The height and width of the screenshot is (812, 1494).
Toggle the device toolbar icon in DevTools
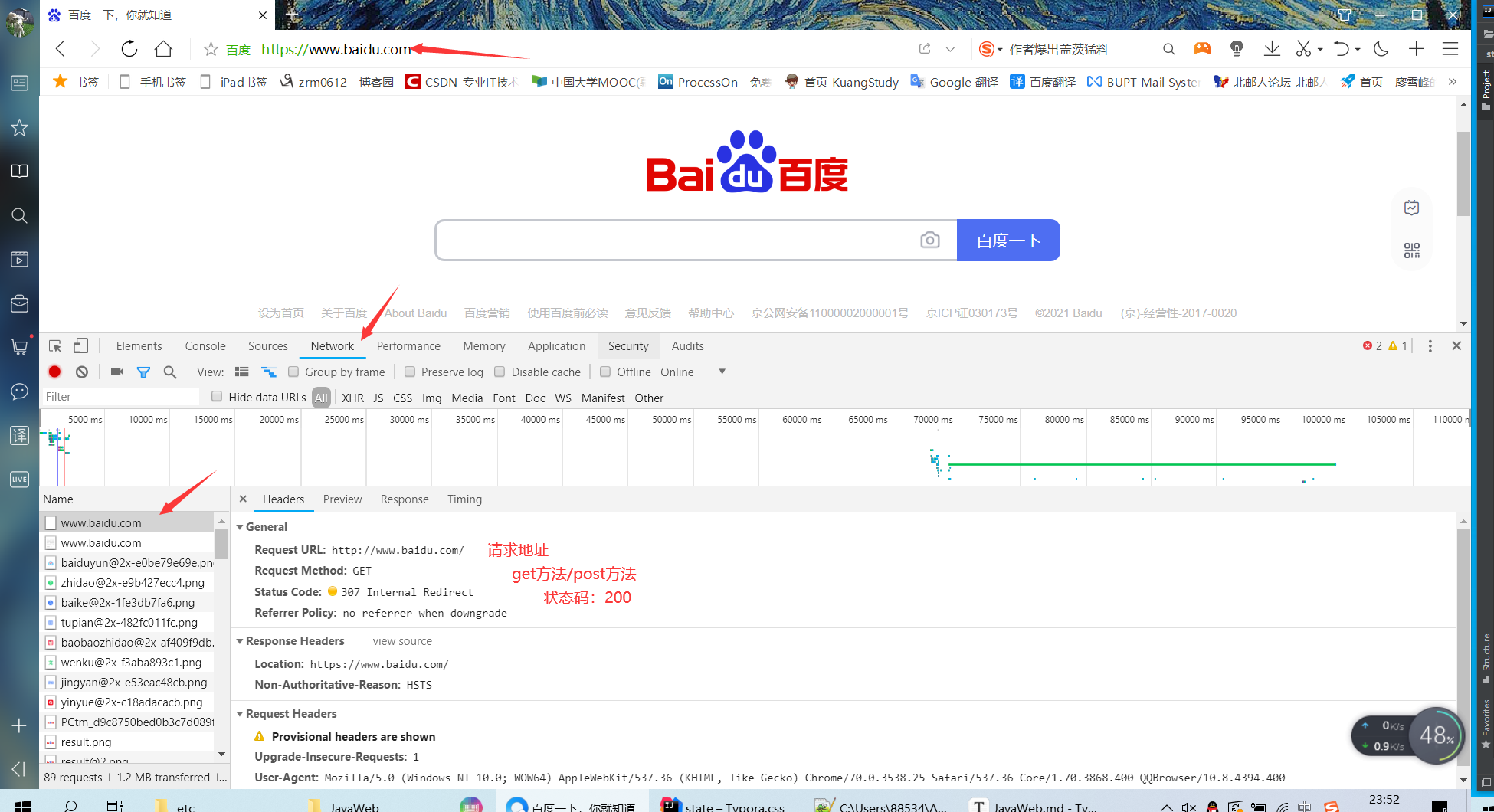tap(80, 346)
